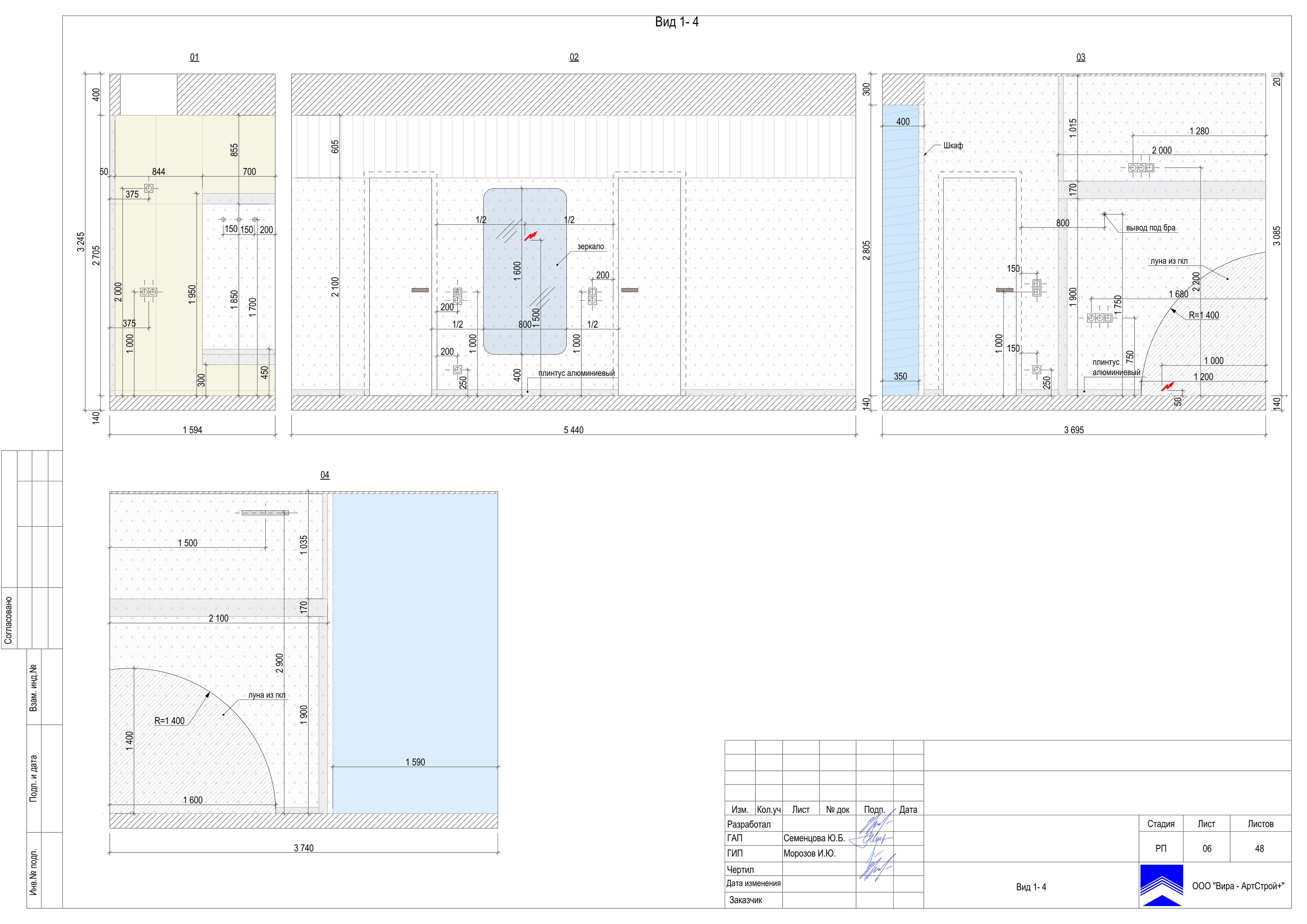
Task: Click the red lightning symbol on the mirror
Action: pos(531,235)
